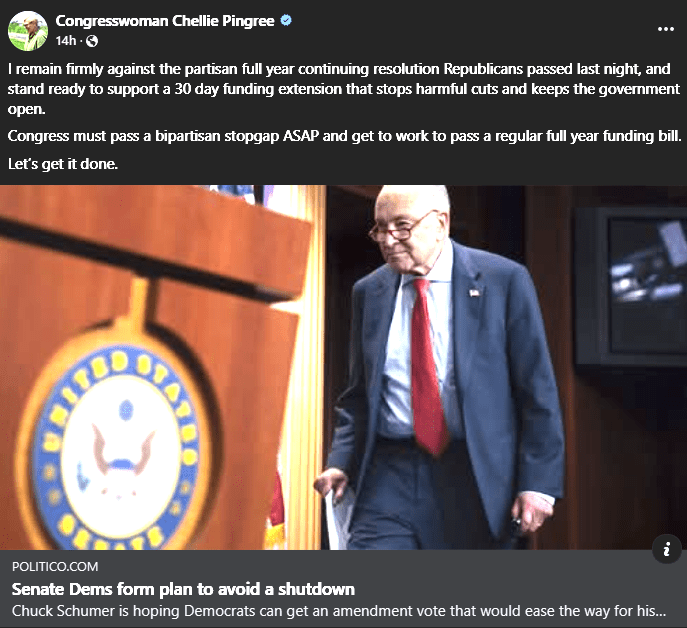Click the POLITICO.COM source label
The image size is (687, 628).
tap(55, 567)
